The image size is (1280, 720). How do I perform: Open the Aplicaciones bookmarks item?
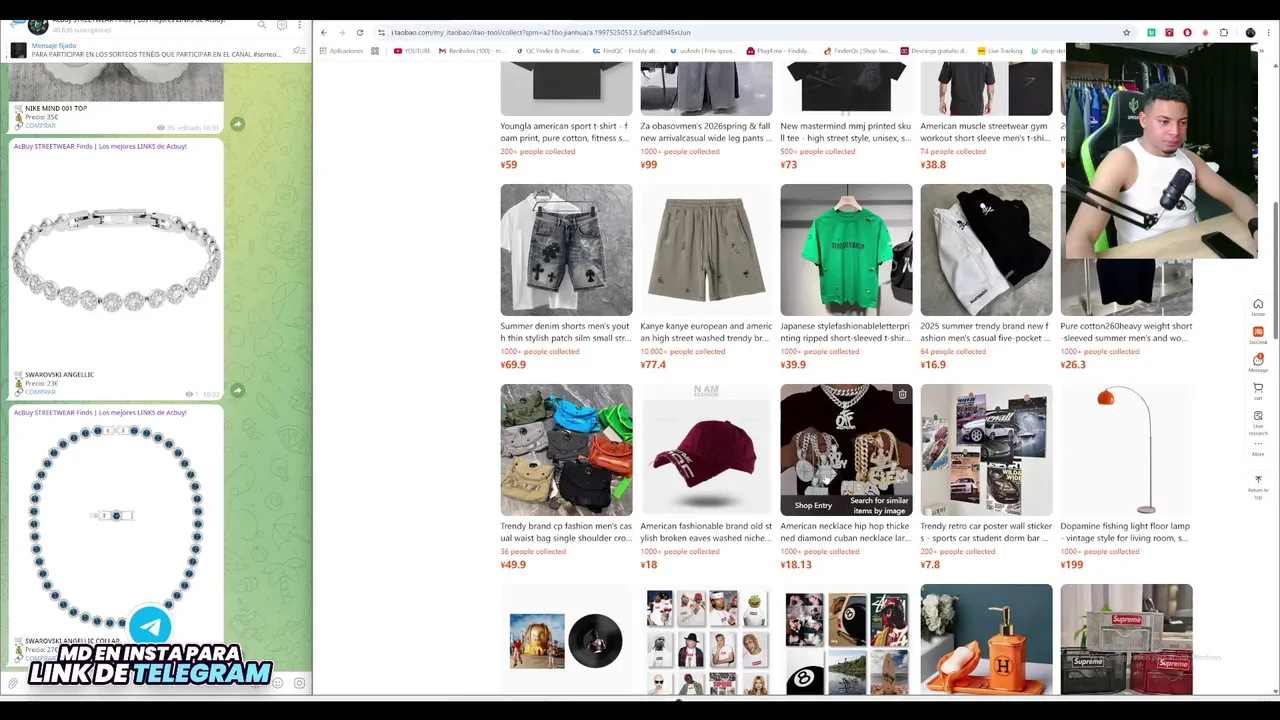(341, 51)
